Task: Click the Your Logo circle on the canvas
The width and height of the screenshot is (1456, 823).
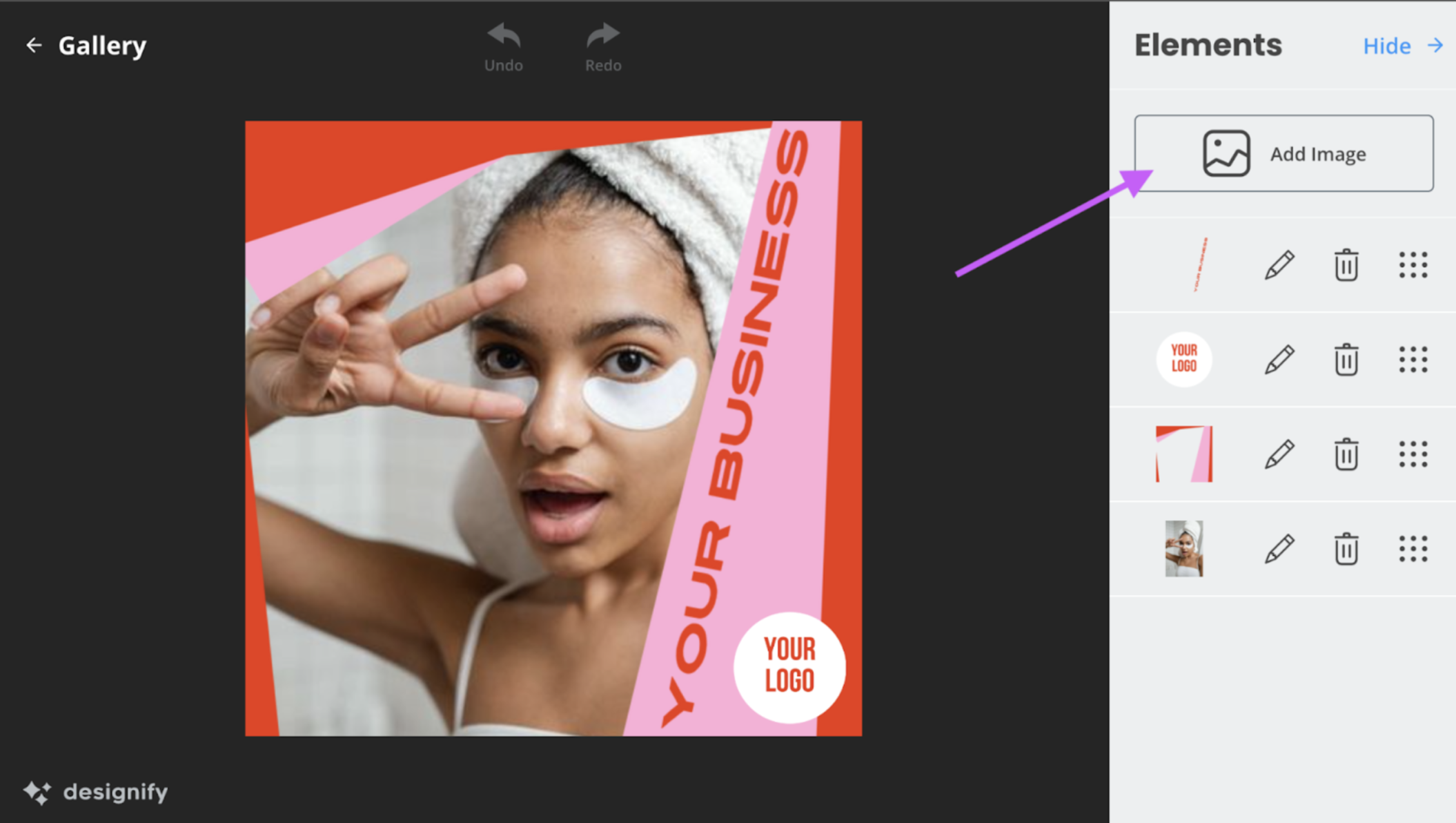Action: click(x=789, y=667)
